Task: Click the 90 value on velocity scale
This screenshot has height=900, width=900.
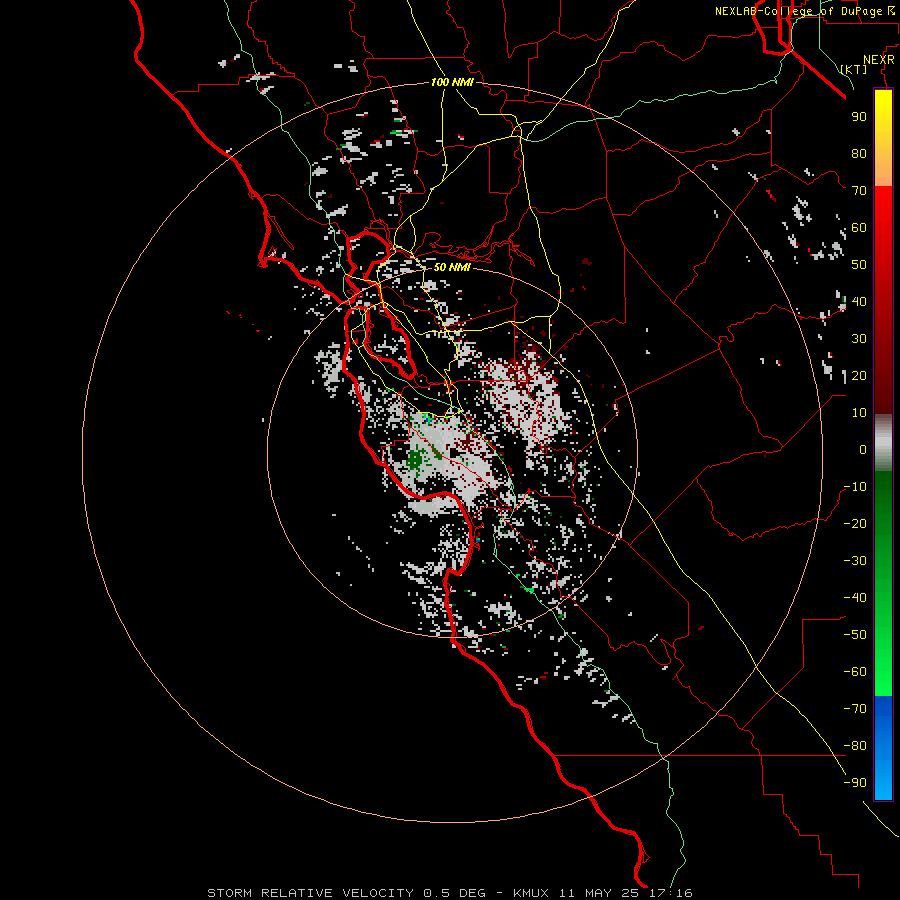Action: 859,117
